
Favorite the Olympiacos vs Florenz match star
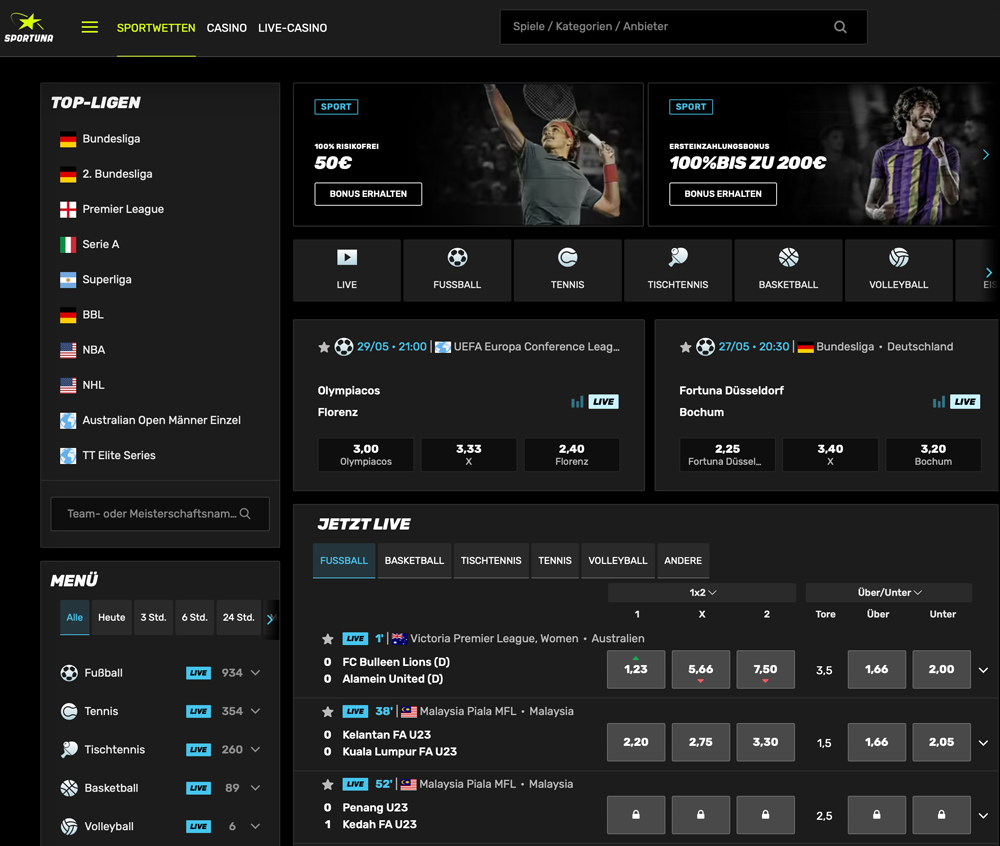(324, 347)
